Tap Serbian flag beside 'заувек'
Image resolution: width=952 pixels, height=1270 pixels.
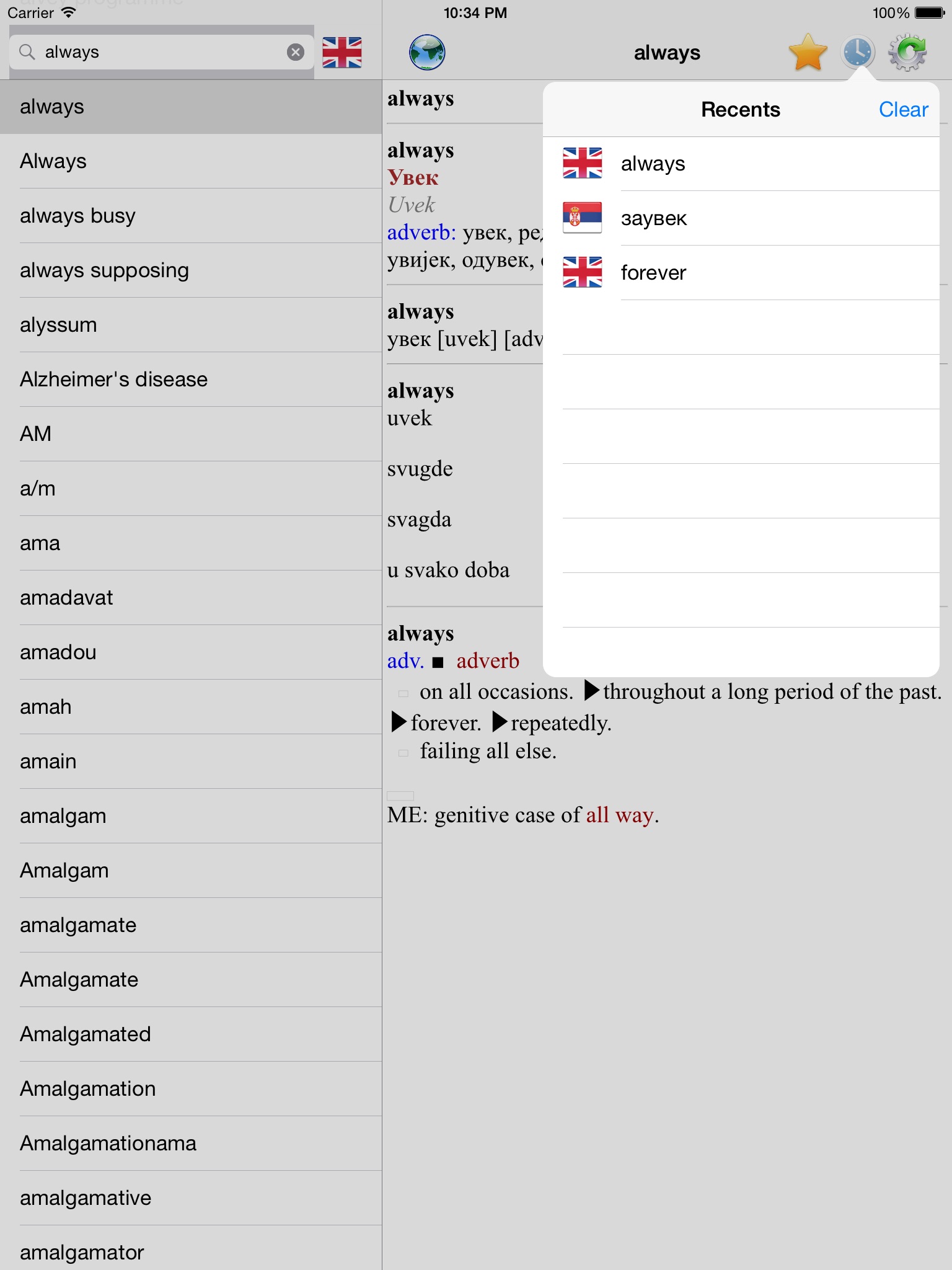click(582, 218)
